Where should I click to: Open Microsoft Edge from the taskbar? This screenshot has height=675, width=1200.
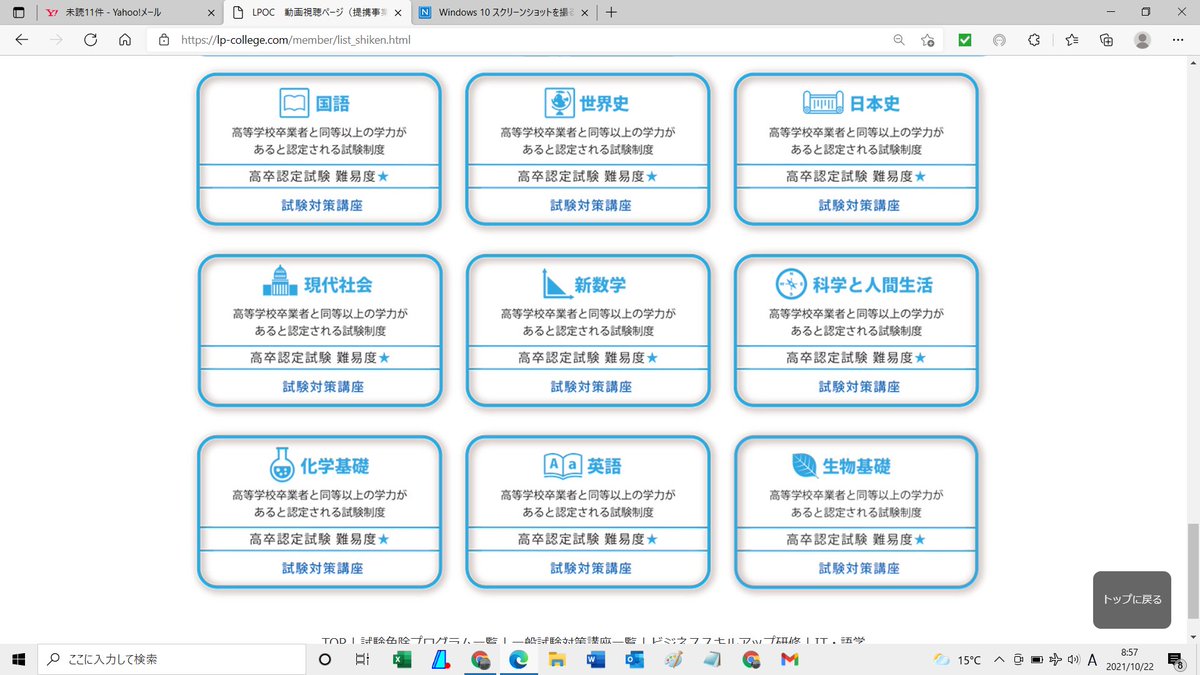(518, 659)
